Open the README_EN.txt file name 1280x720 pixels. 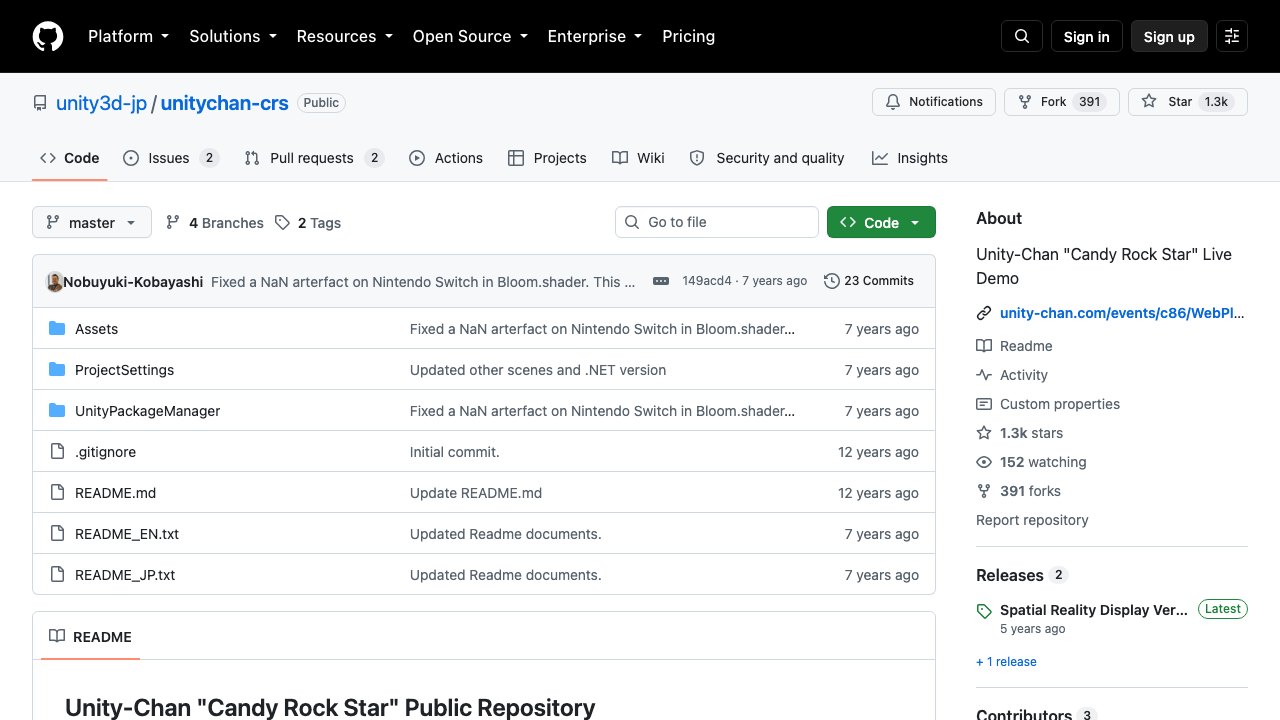(x=127, y=534)
